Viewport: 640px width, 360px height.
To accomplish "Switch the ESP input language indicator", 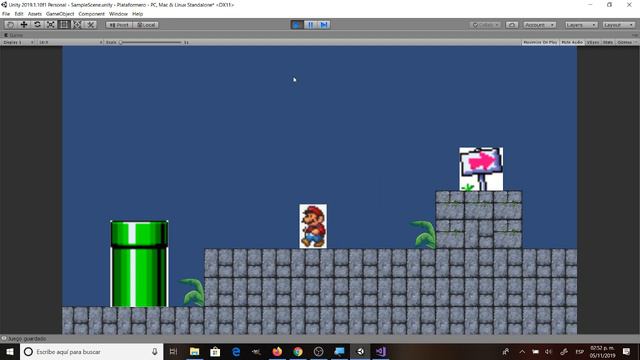I will click(579, 351).
